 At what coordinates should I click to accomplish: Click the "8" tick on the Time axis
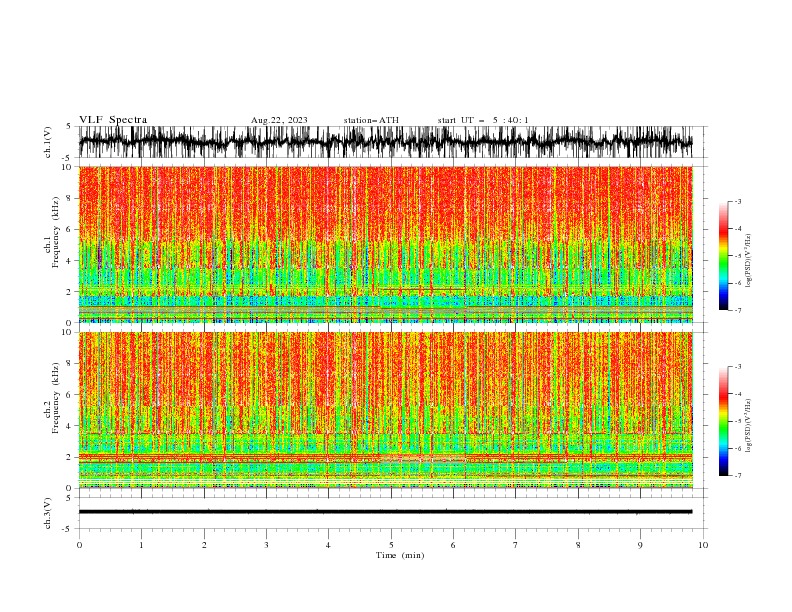578,545
